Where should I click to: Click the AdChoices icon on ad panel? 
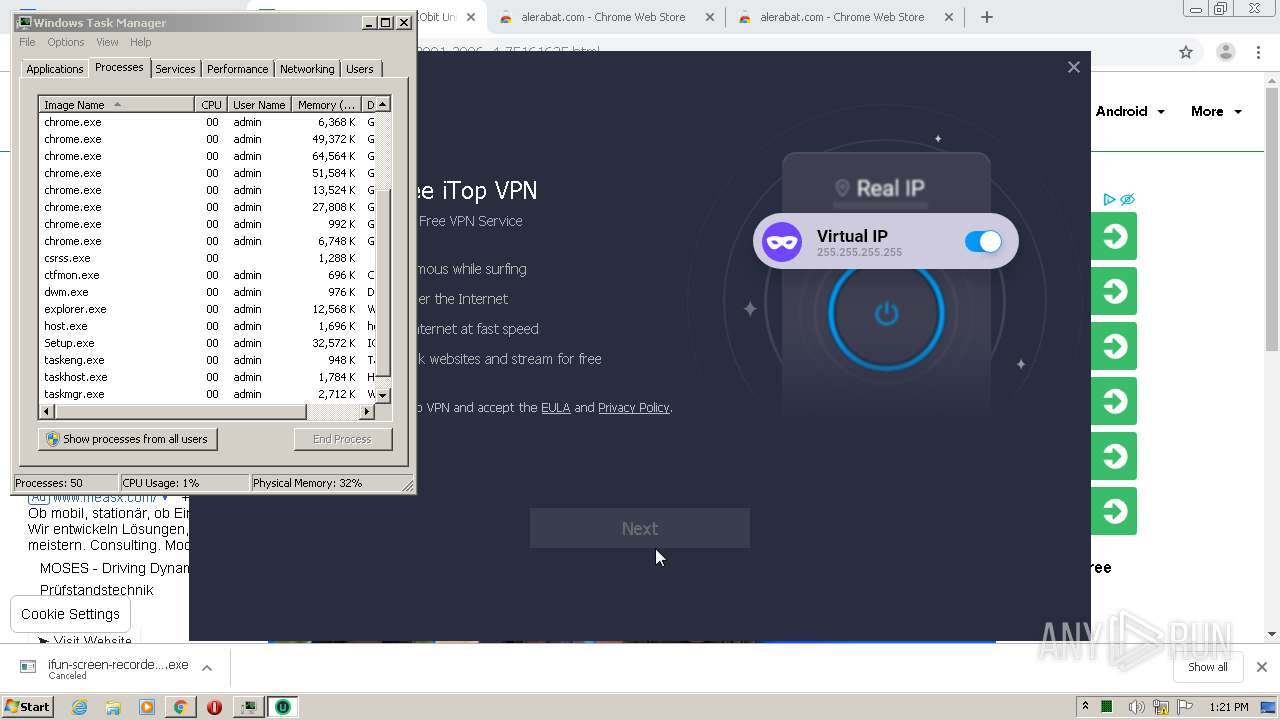1109,200
